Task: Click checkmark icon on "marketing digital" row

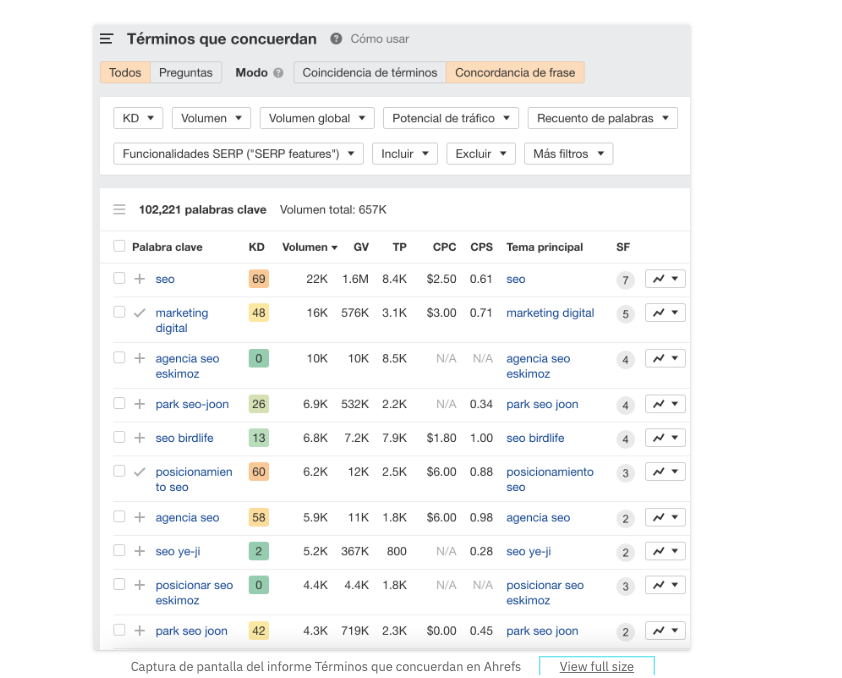Action: pyautogui.click(x=137, y=312)
